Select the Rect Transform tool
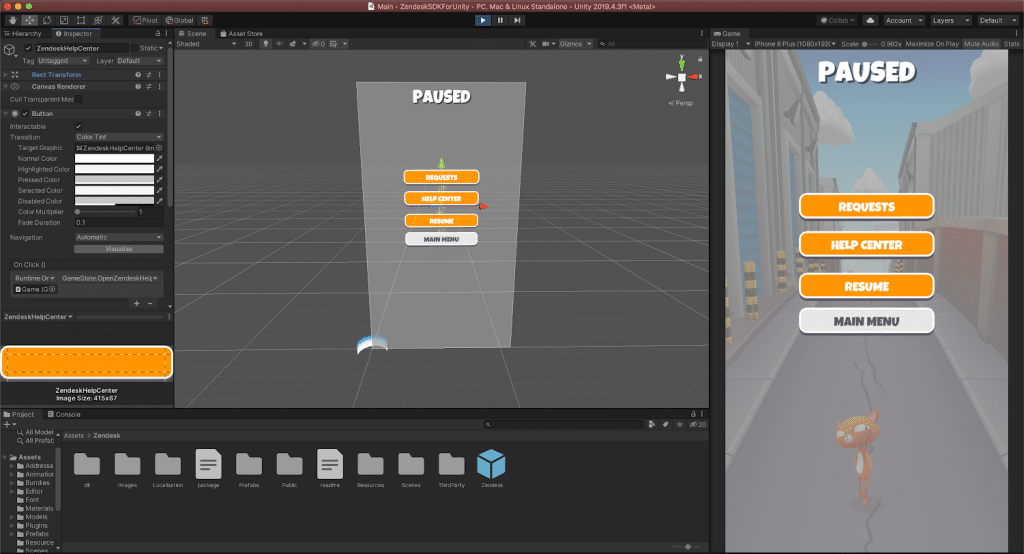The width and height of the screenshot is (1024, 554). (80, 20)
